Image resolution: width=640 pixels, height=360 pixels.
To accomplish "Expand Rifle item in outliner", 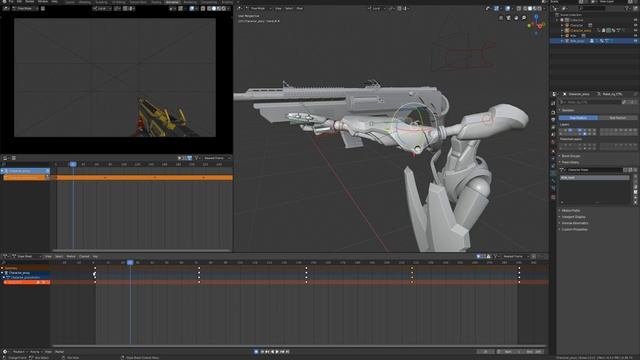I will [562, 36].
